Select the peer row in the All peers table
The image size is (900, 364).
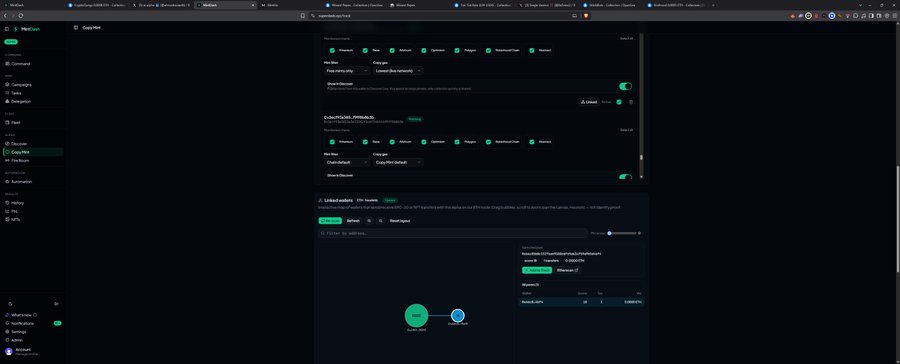(x=581, y=301)
